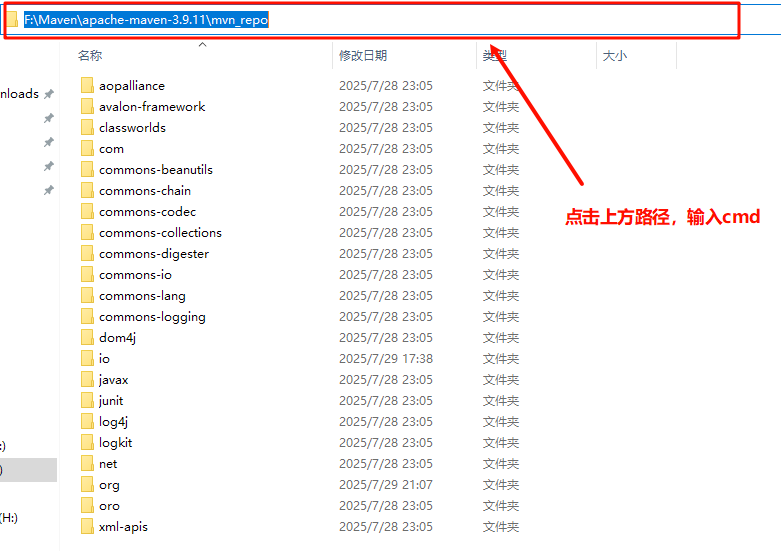This screenshot has height=551, width=781.
Task: Click the 名称 column header label
Action: (90, 56)
